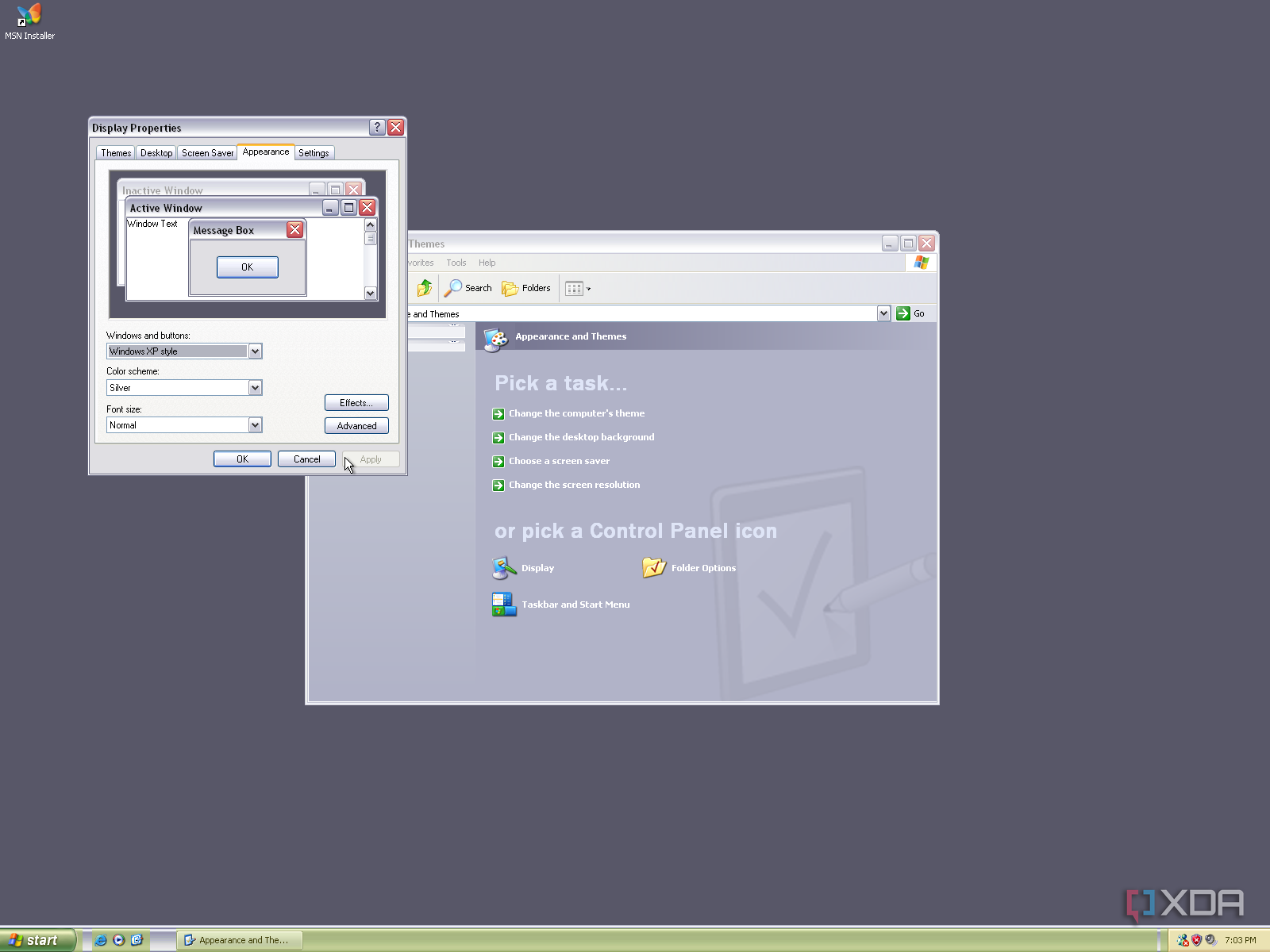
Task: Click the Up folder icon in Explorer toolbar
Action: (x=425, y=288)
